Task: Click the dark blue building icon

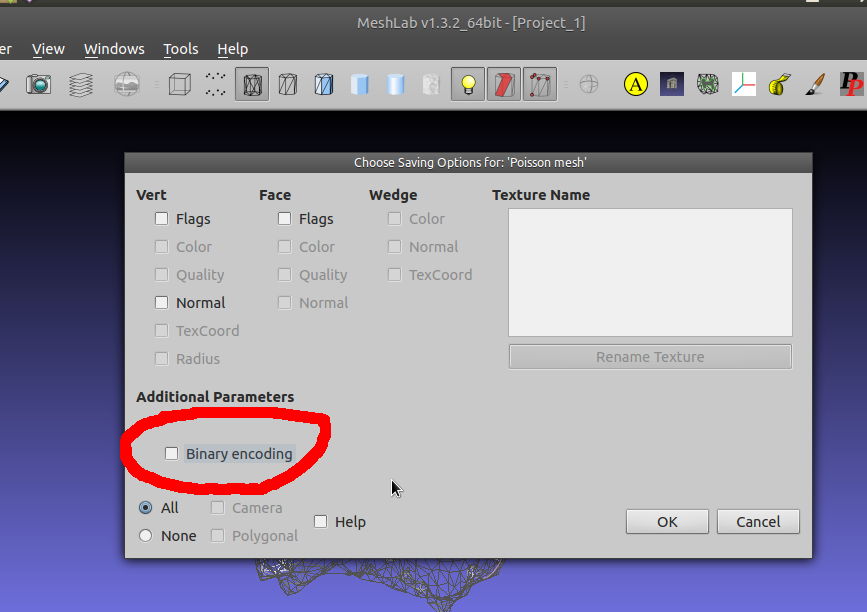Action: point(672,84)
